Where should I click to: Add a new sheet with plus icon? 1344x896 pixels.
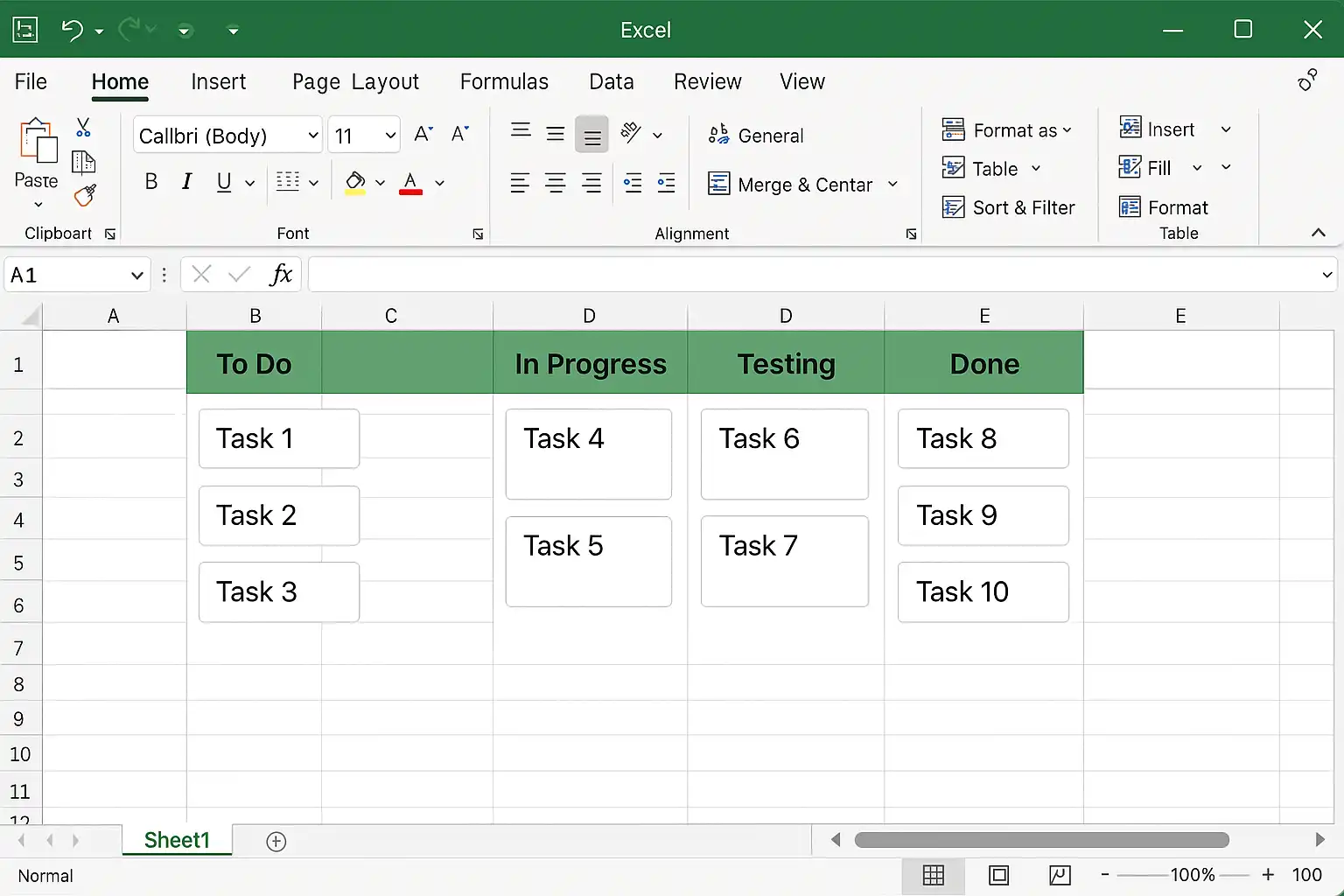276,842
